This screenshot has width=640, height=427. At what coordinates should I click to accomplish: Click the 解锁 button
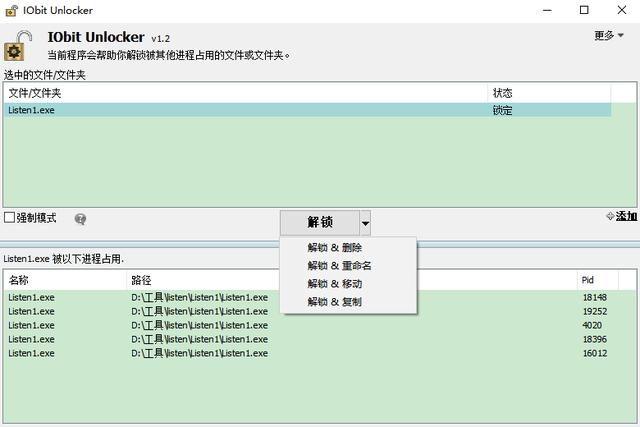pyautogui.click(x=320, y=223)
